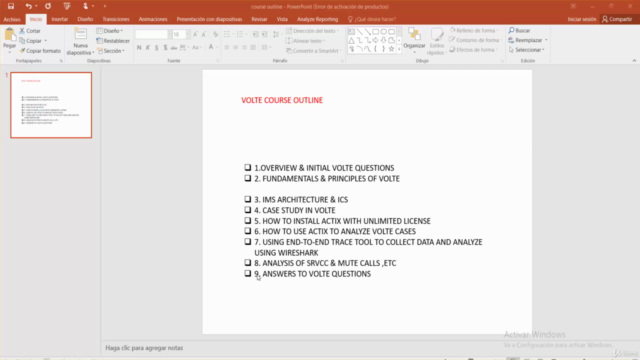Switch to the Vista tab

(x=282, y=19)
